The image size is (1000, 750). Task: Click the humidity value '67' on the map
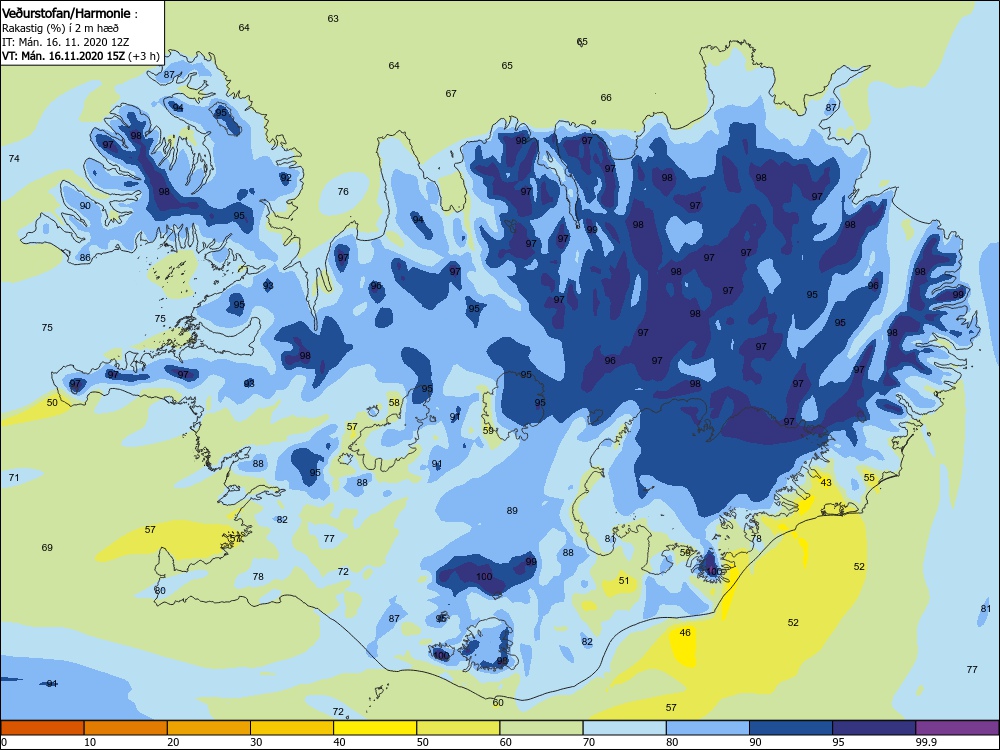point(451,94)
